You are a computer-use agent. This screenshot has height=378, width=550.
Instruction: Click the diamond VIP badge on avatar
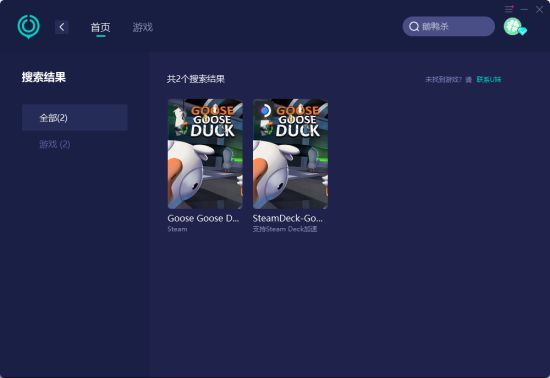pyautogui.click(x=523, y=32)
